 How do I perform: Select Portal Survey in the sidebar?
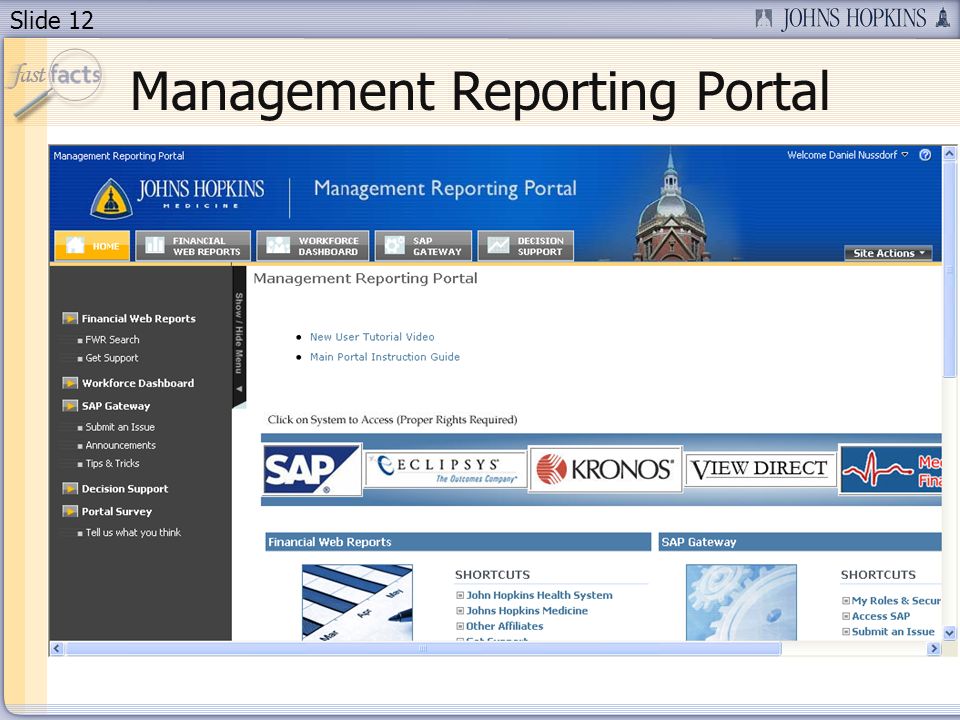tap(117, 511)
